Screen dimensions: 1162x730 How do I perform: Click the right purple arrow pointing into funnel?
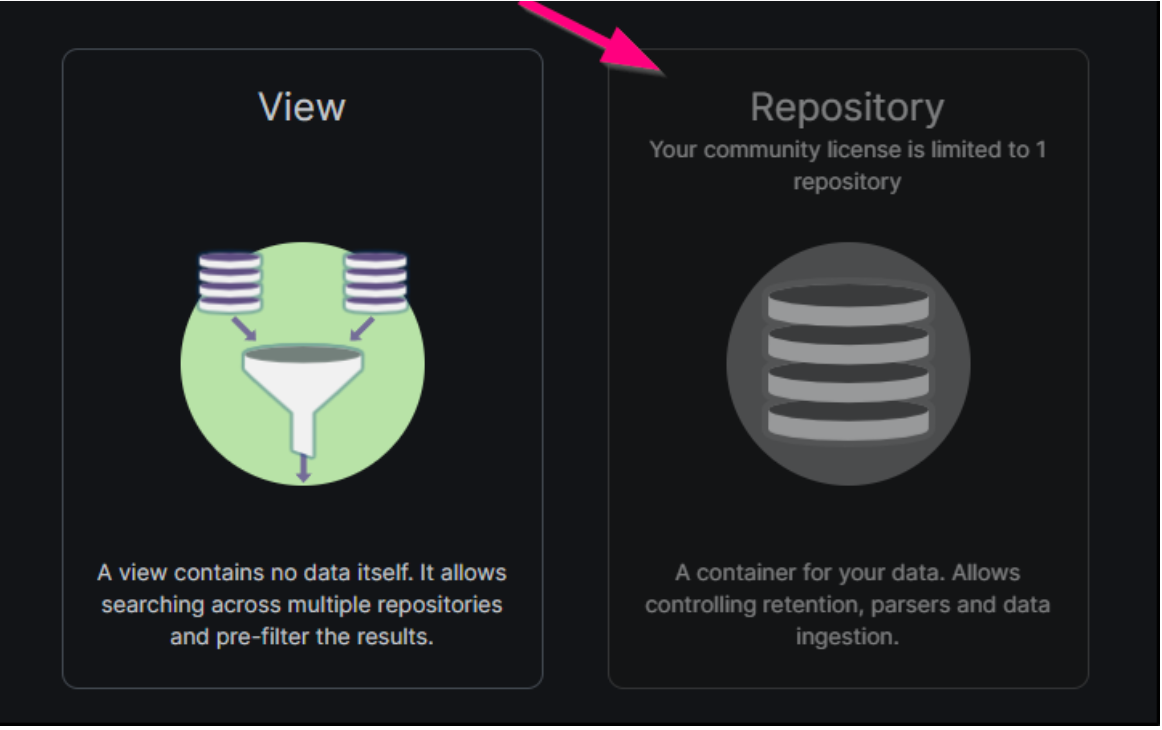tap(362, 329)
